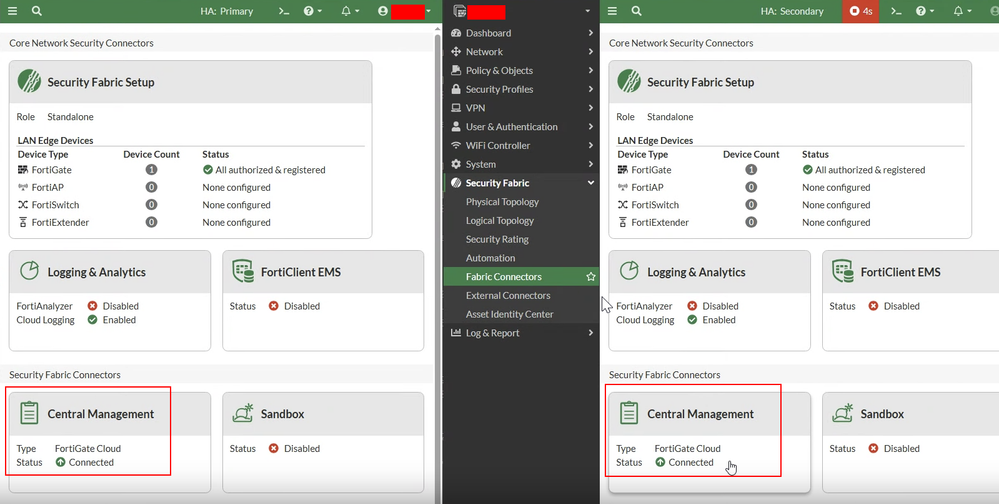Open hamburger menu in HA Secondary window

click(612, 11)
